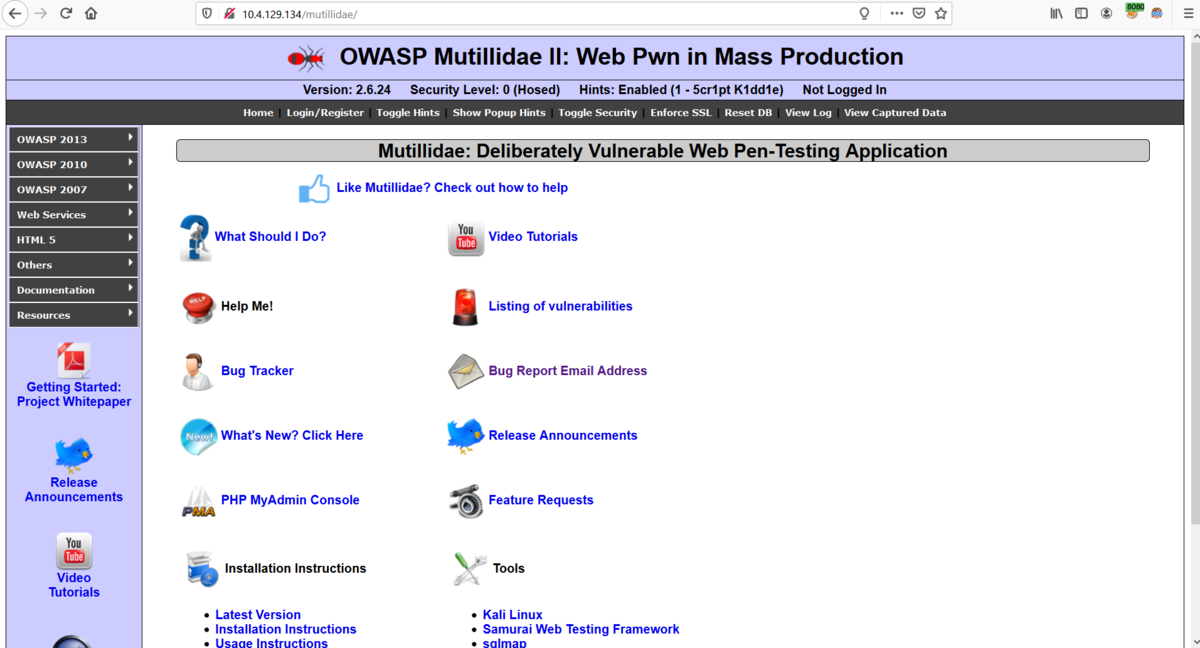Click the Pocket save icon in address bar
The width and height of the screenshot is (1200, 648).
point(918,14)
